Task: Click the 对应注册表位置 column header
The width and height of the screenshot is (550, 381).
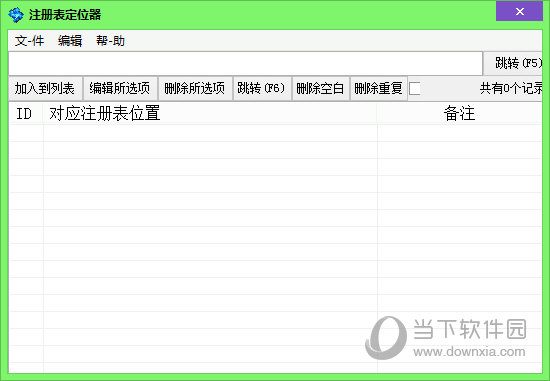Action: coord(210,114)
